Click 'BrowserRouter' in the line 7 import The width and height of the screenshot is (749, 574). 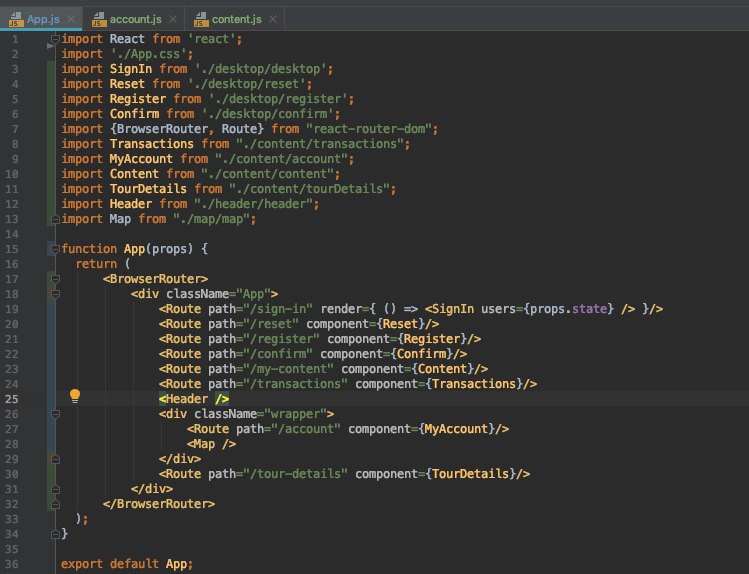[x=162, y=129]
